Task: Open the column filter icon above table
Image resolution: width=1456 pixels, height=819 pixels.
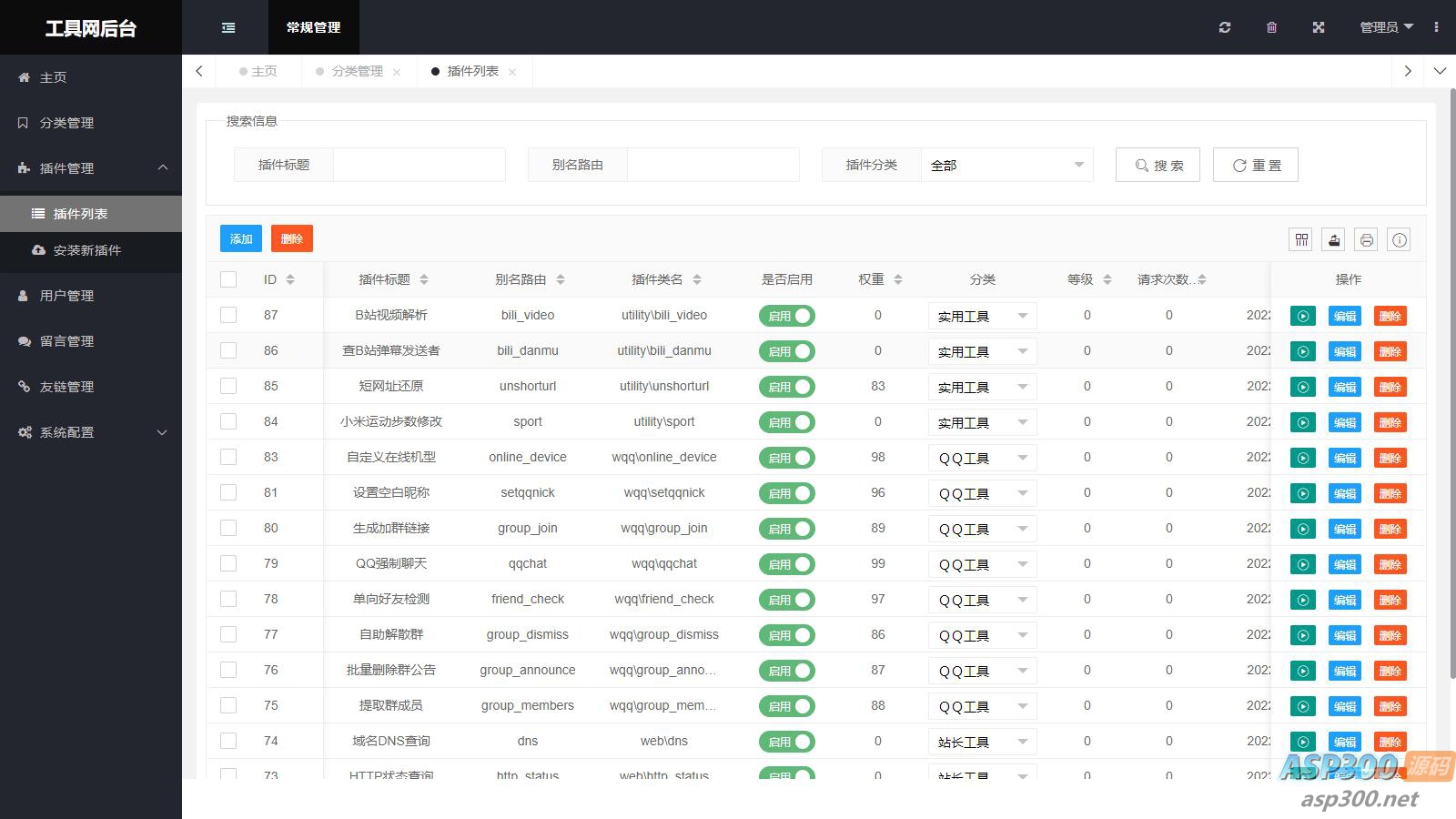Action: [1301, 239]
